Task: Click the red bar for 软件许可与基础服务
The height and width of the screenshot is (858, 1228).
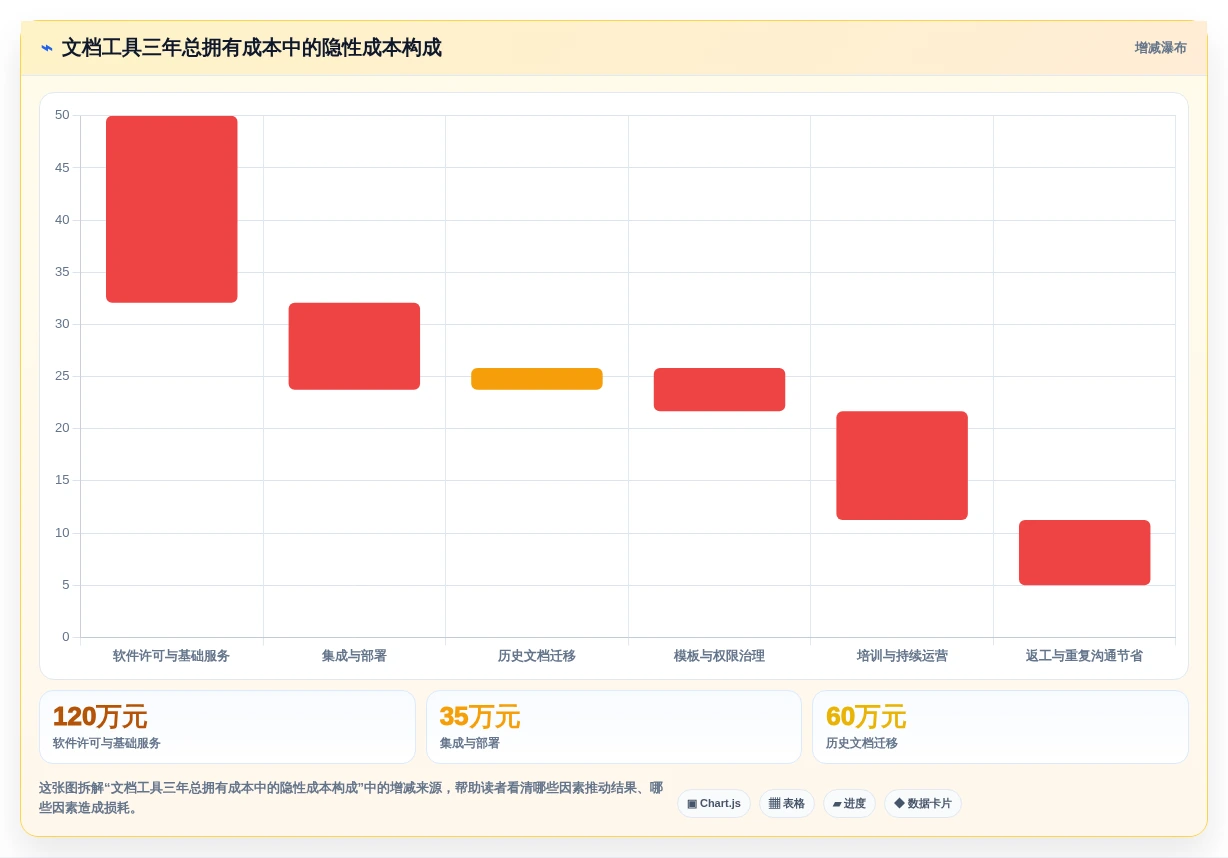Action: [172, 209]
